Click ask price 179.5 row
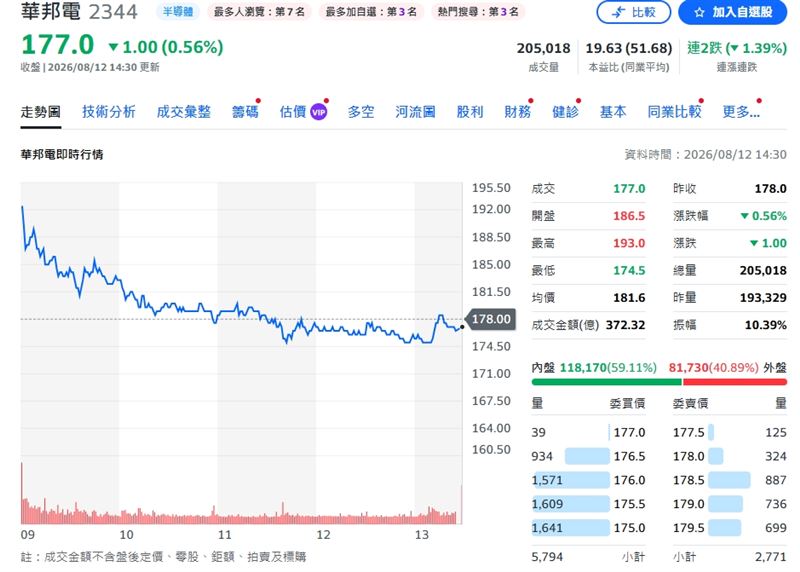This screenshot has width=800, height=572. pyautogui.click(x=730, y=528)
